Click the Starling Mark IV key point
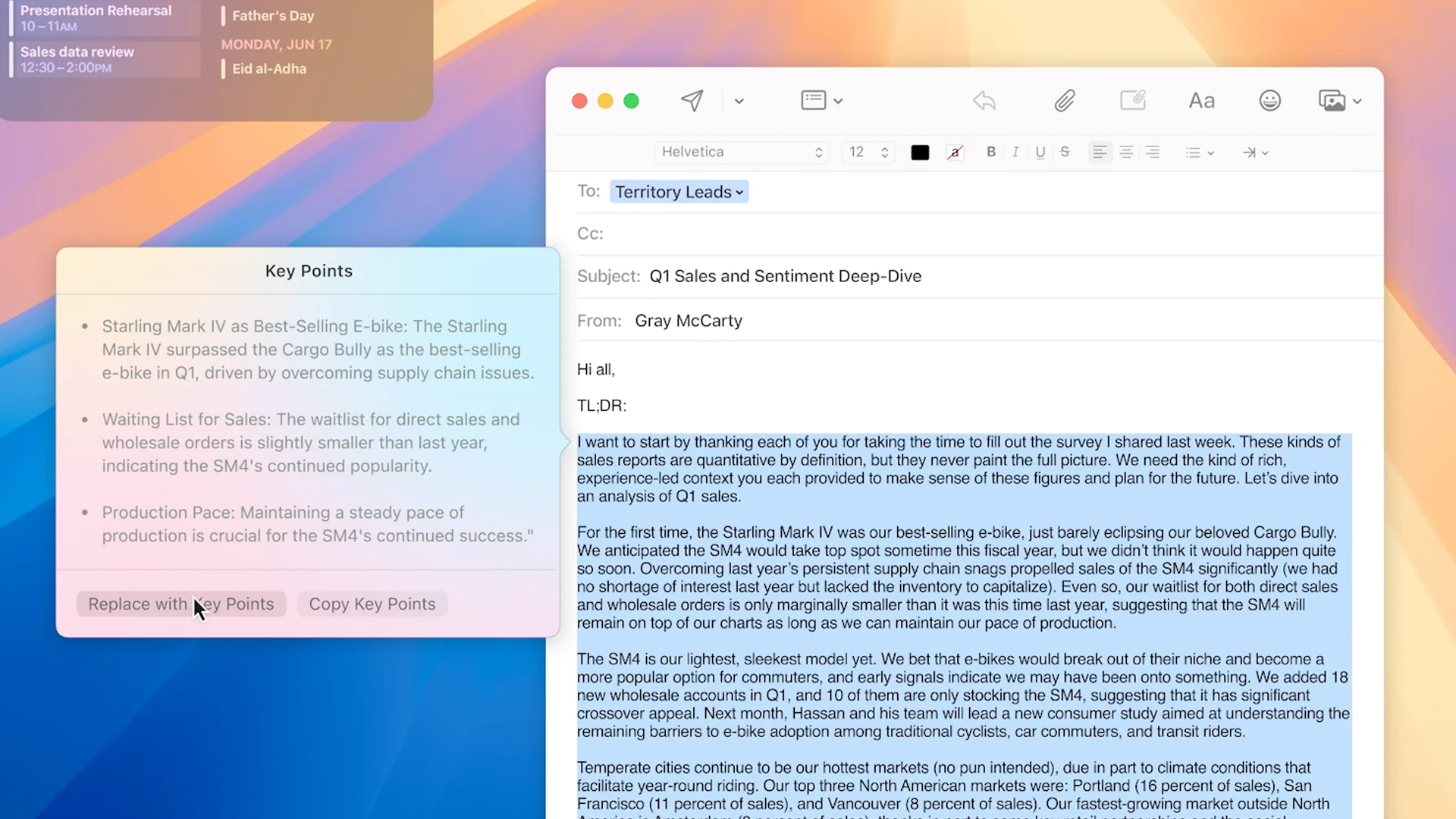Screen dimensions: 1456x819 click(x=318, y=350)
